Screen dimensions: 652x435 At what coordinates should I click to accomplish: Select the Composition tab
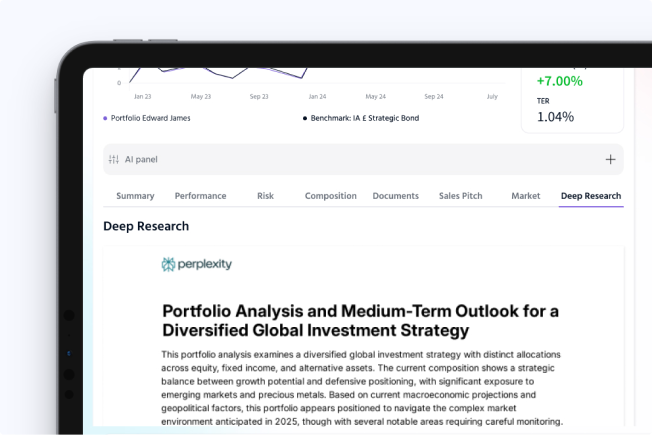[331, 196]
